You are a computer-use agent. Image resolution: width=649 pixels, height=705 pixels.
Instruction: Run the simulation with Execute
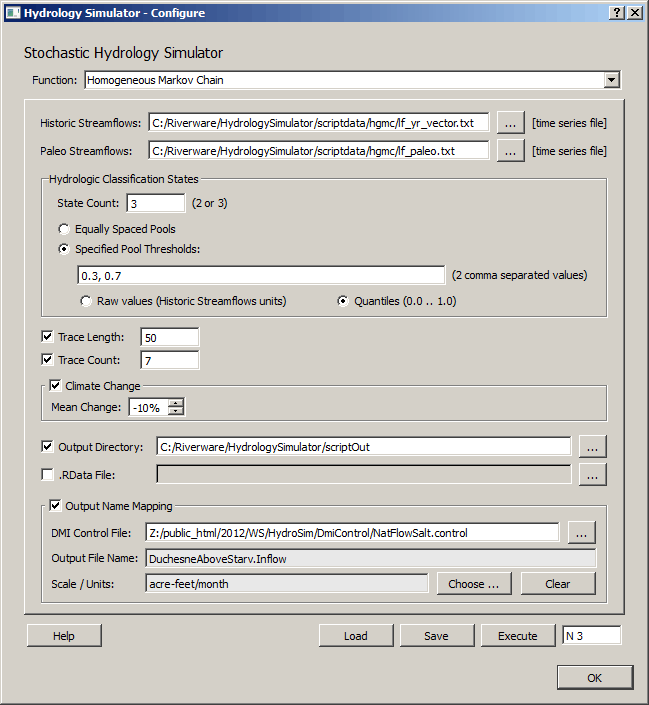[x=518, y=636]
